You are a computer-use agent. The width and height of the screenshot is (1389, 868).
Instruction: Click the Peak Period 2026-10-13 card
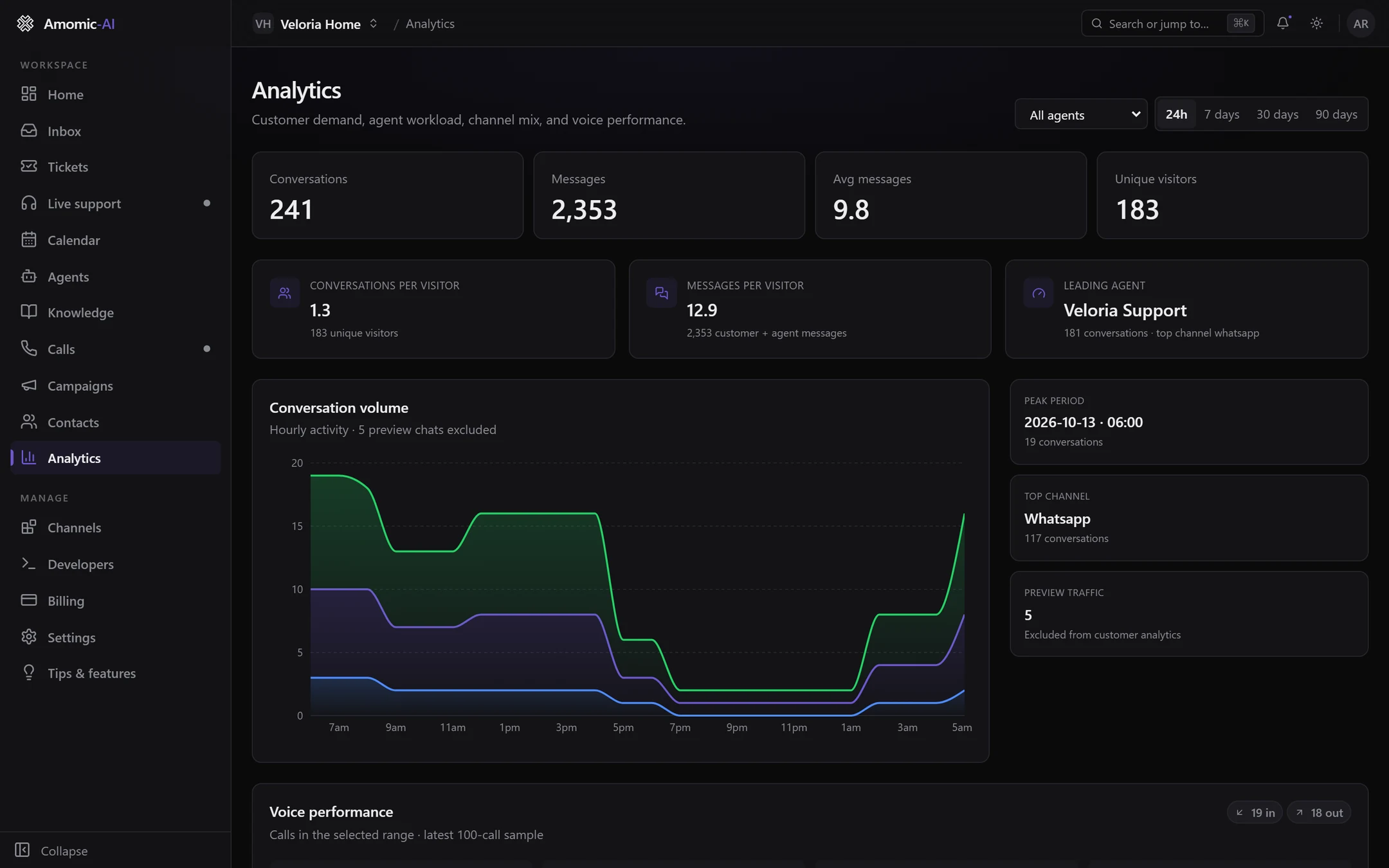[1188, 422]
